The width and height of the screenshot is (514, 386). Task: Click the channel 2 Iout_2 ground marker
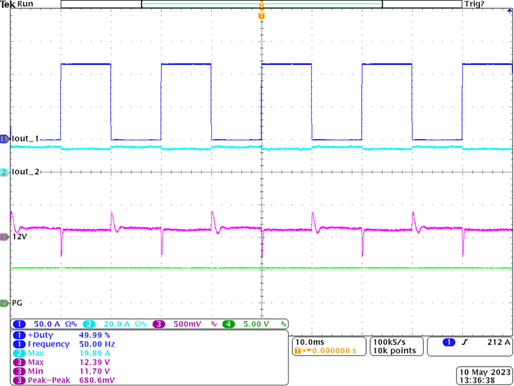(x=5, y=172)
